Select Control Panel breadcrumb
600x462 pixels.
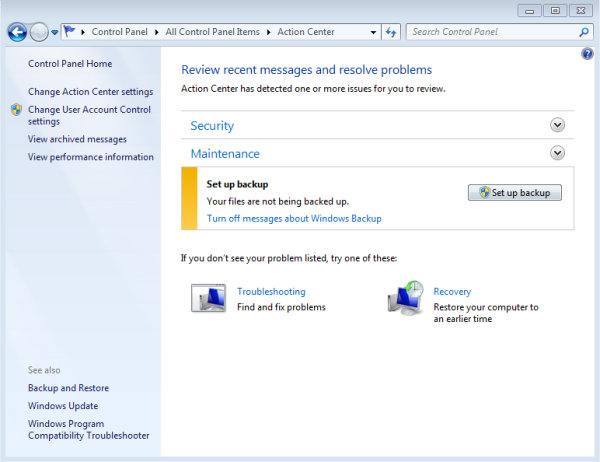pos(119,32)
